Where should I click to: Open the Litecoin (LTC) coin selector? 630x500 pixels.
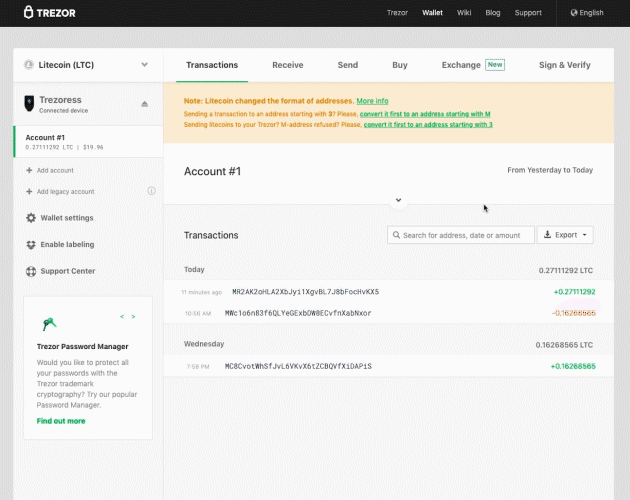(x=88, y=65)
